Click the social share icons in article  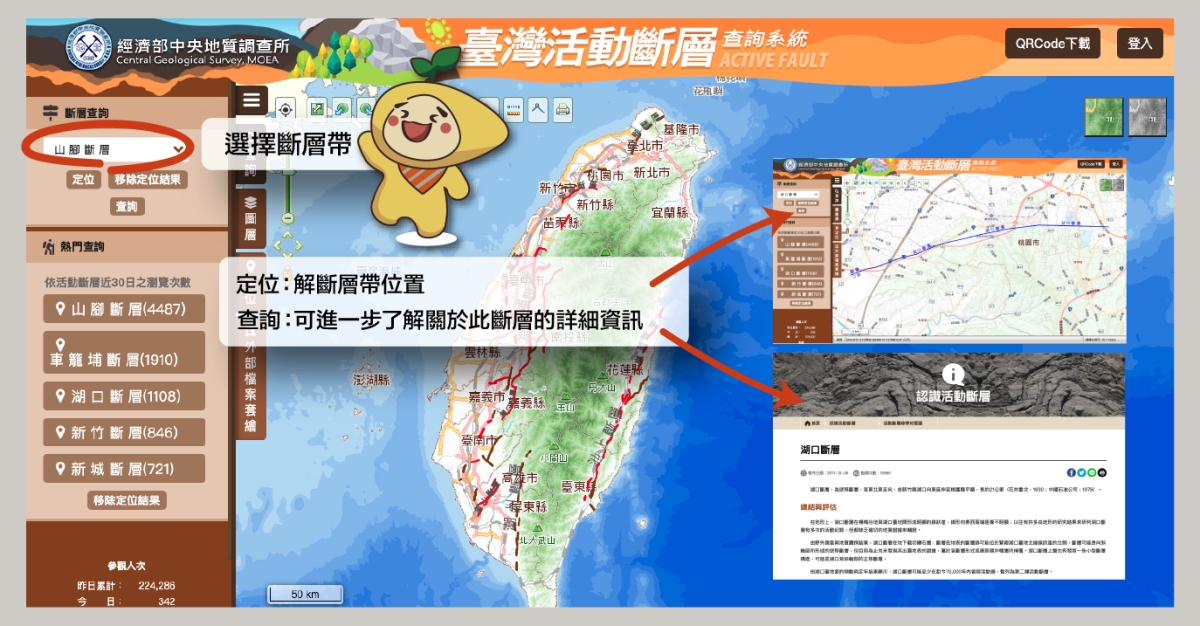pyautogui.click(x=1087, y=472)
